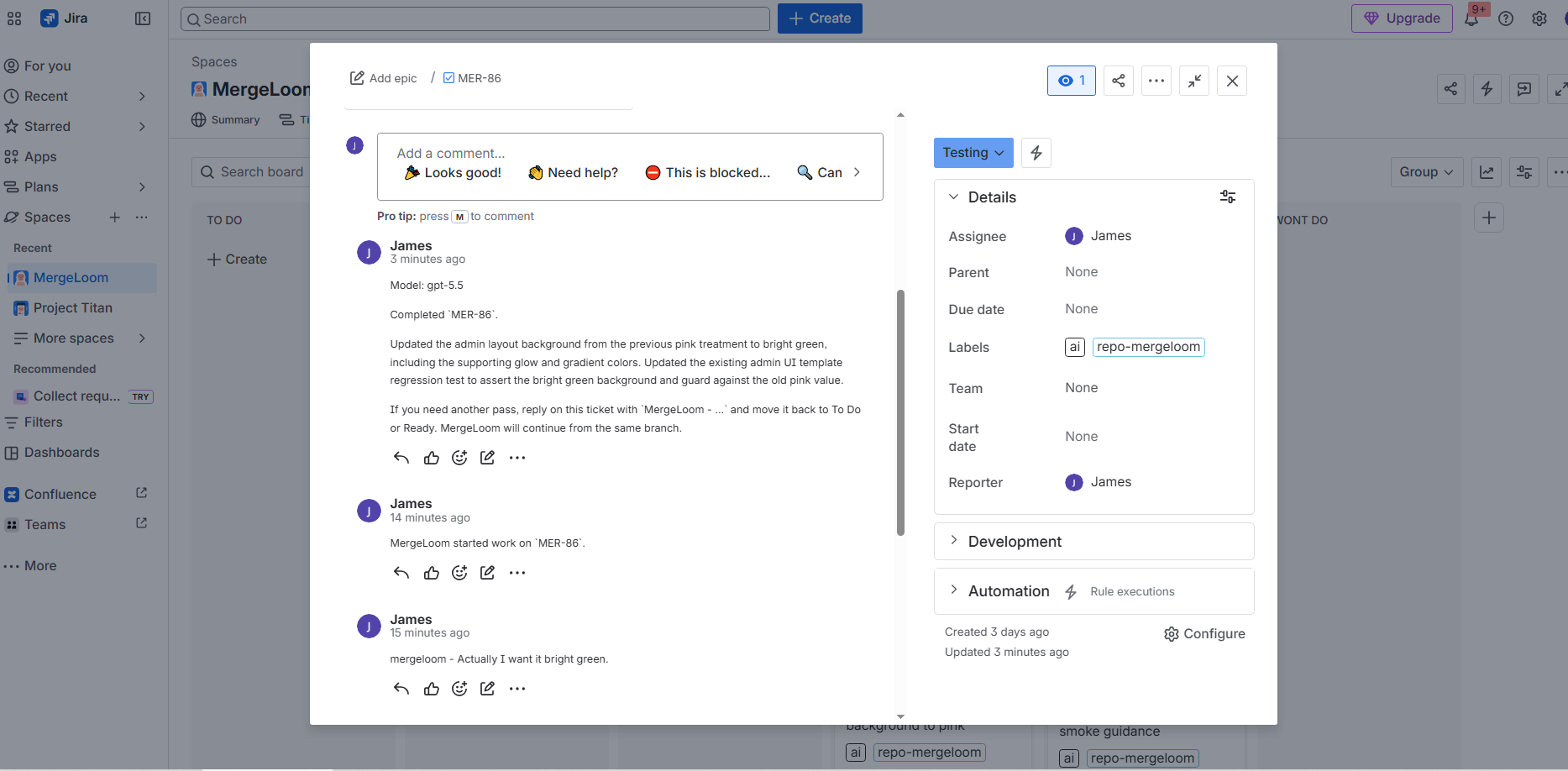Close the MER-86 issue dialog

(x=1232, y=81)
